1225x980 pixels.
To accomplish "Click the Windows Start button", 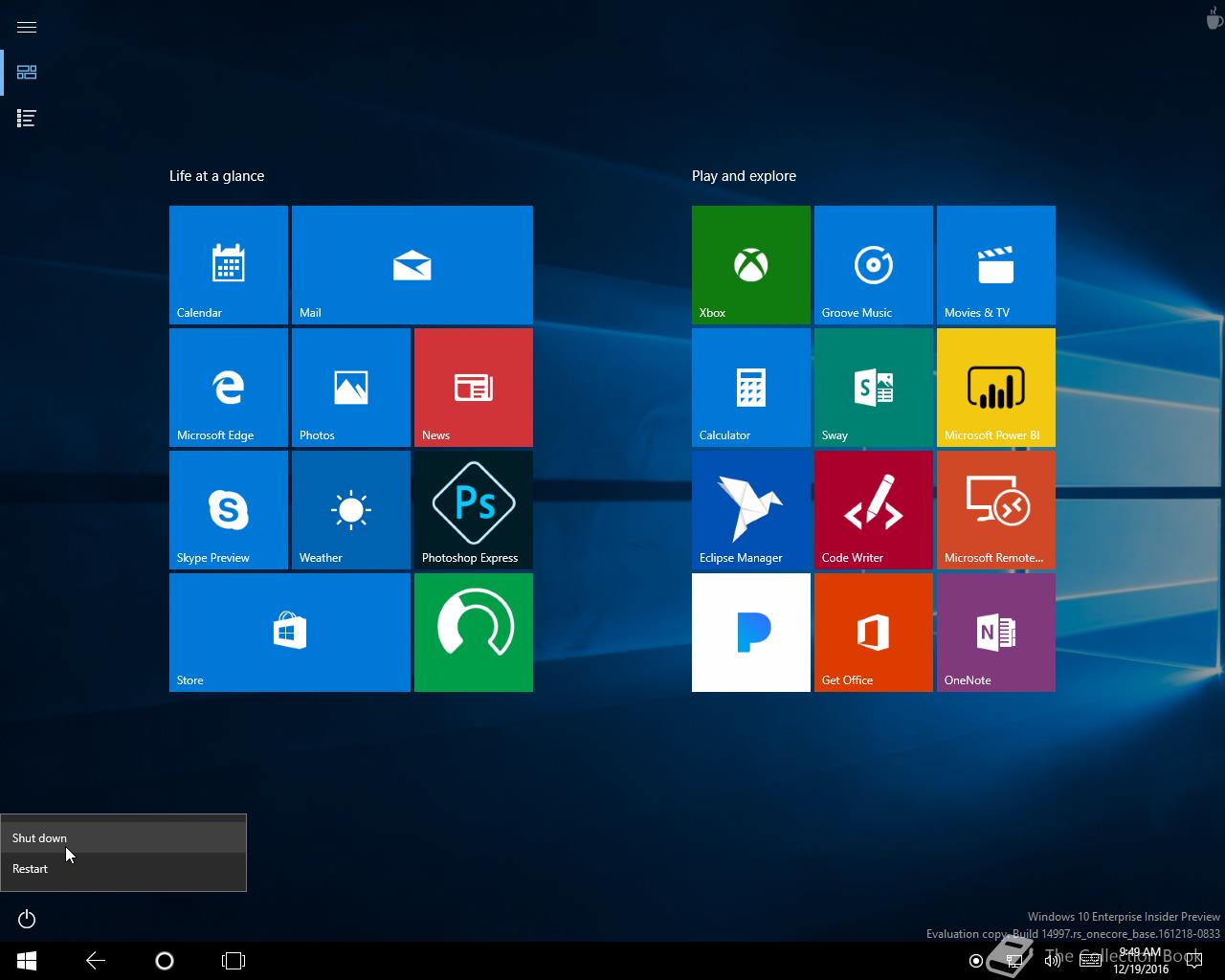I will tap(27, 961).
